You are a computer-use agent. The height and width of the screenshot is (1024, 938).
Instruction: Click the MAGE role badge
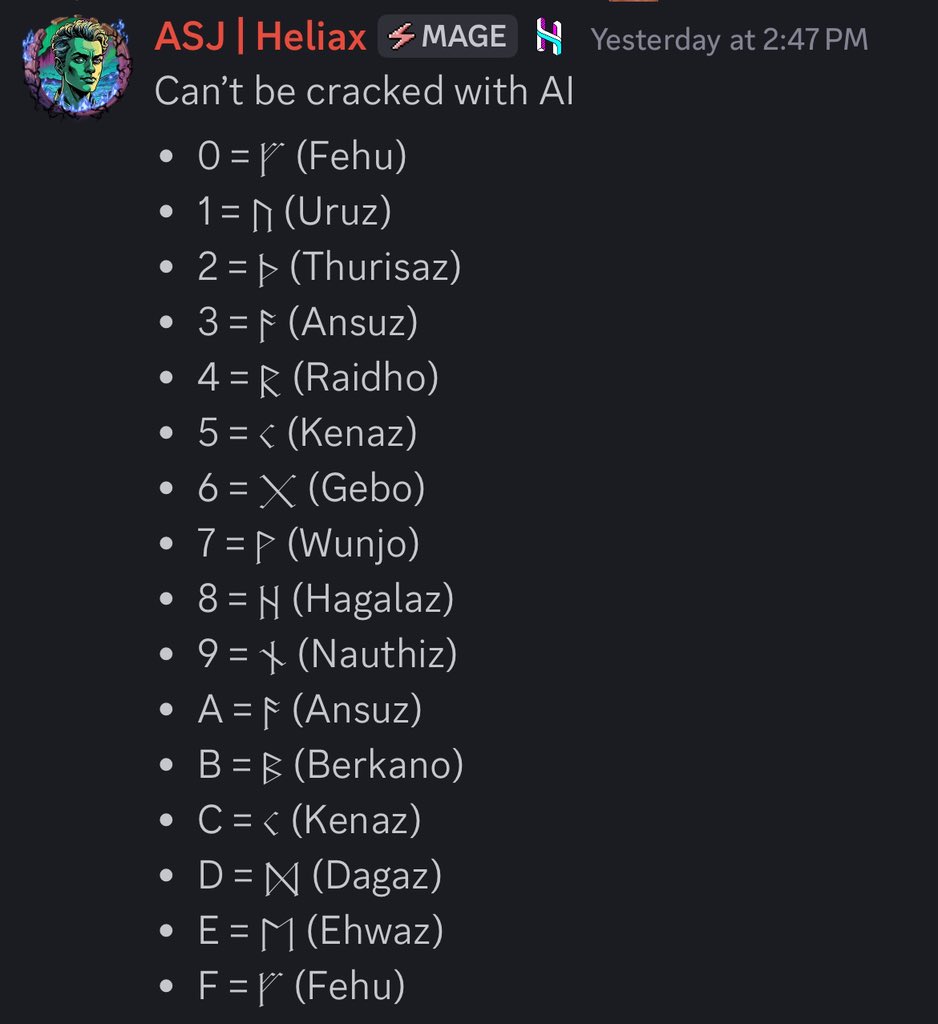click(x=447, y=36)
